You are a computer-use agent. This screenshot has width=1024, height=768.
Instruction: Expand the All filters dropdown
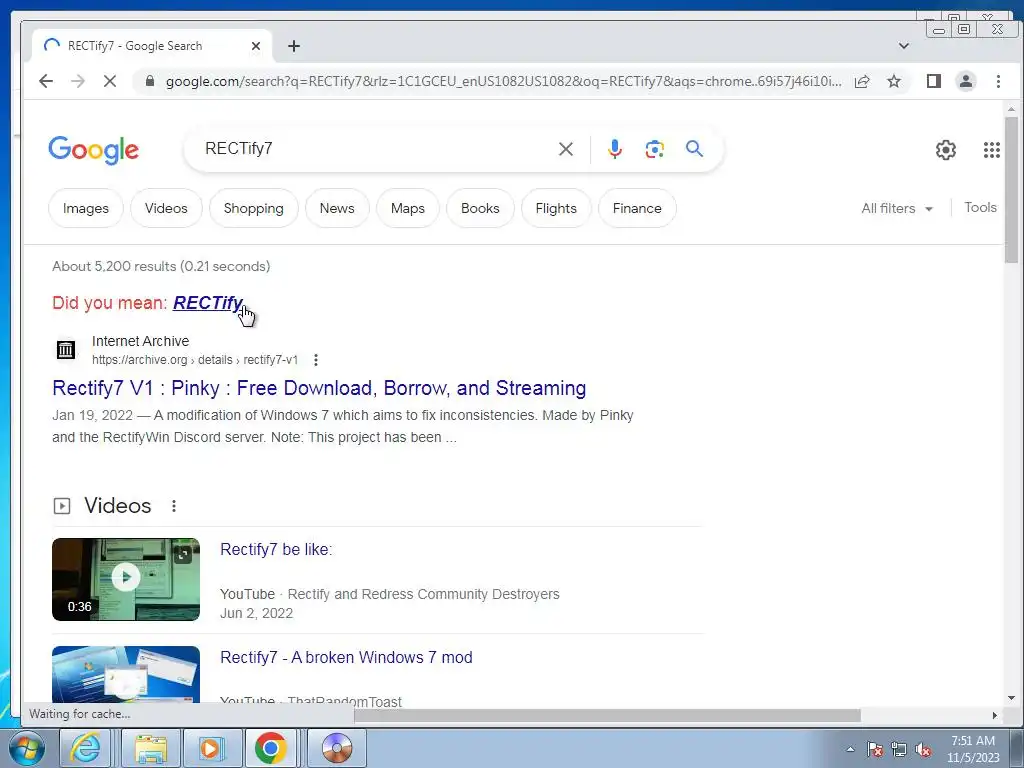click(x=897, y=208)
